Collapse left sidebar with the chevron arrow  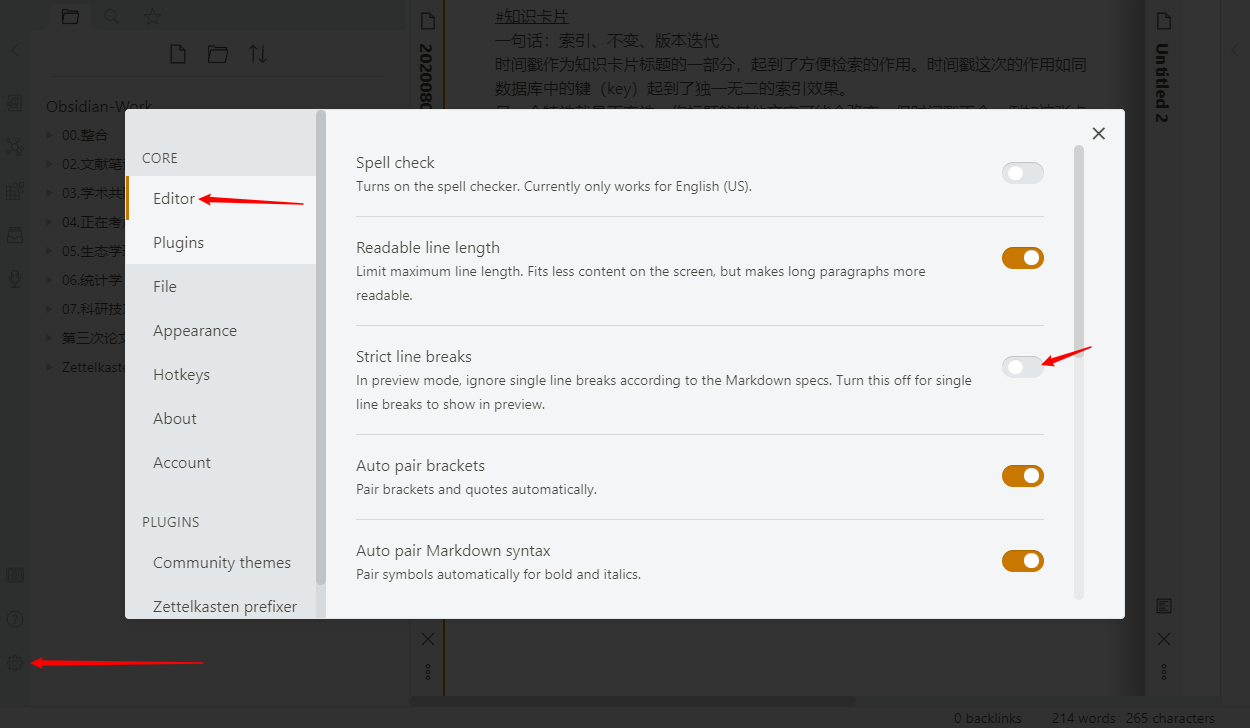(x=15, y=50)
